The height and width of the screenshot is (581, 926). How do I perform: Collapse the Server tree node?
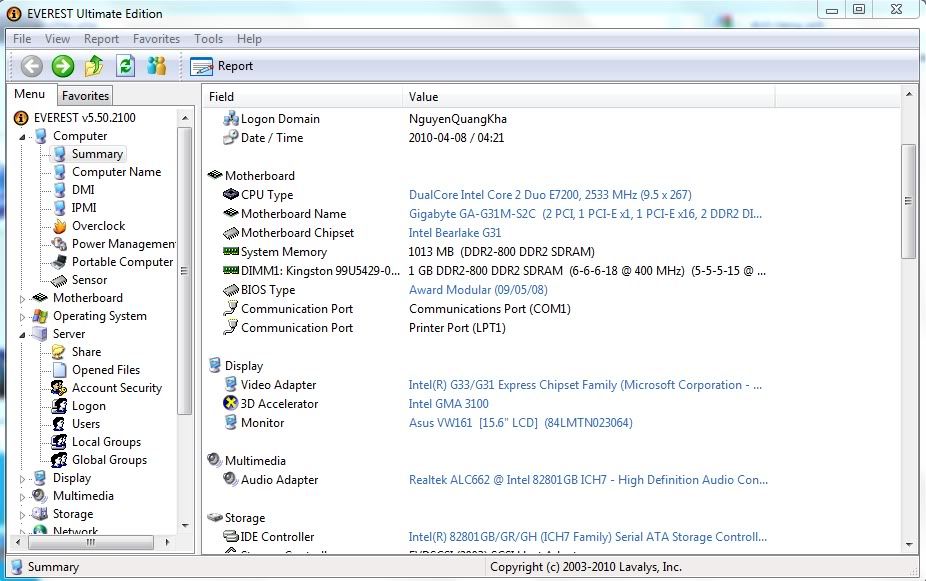(x=22, y=335)
